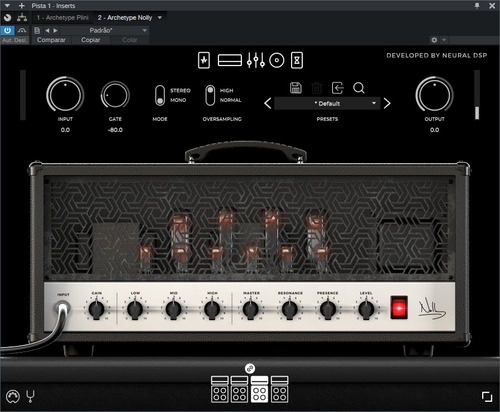The height and width of the screenshot is (412, 500).
Task: Click the amp Gain knob
Action: coord(96,309)
